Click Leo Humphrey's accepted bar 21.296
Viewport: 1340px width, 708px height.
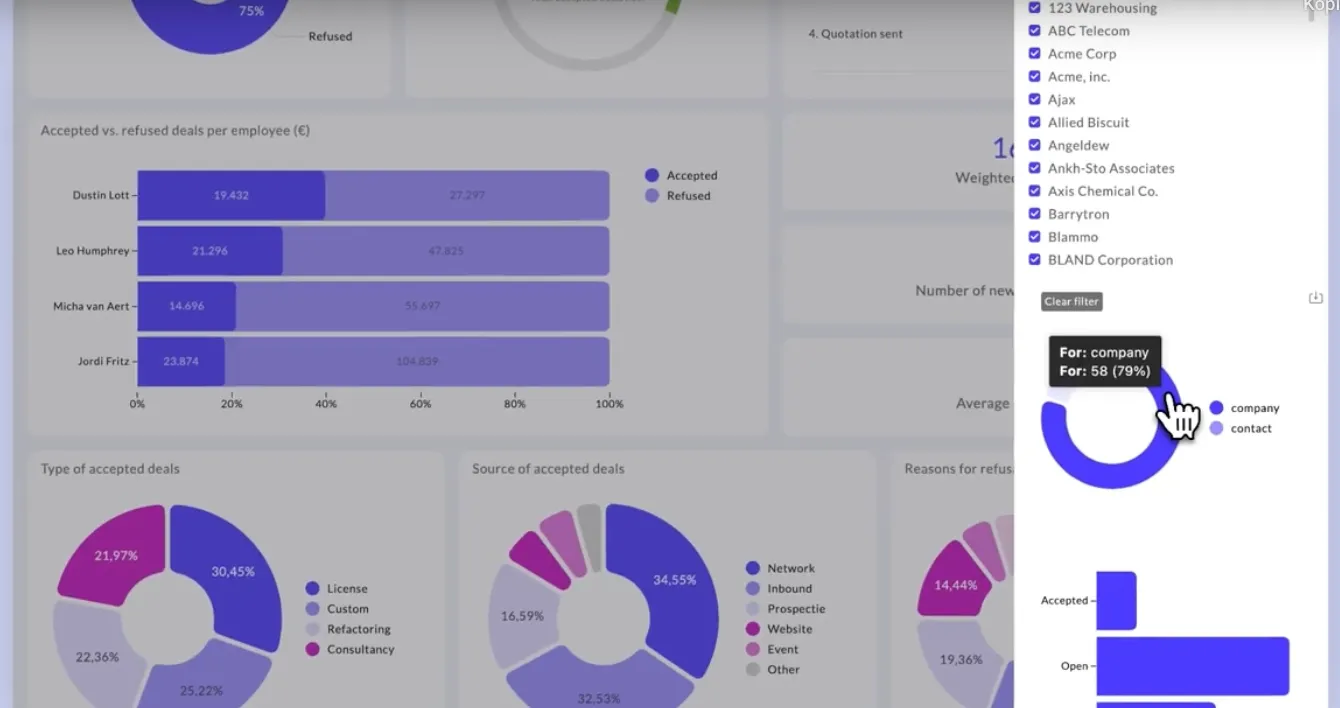pyautogui.click(x=210, y=251)
